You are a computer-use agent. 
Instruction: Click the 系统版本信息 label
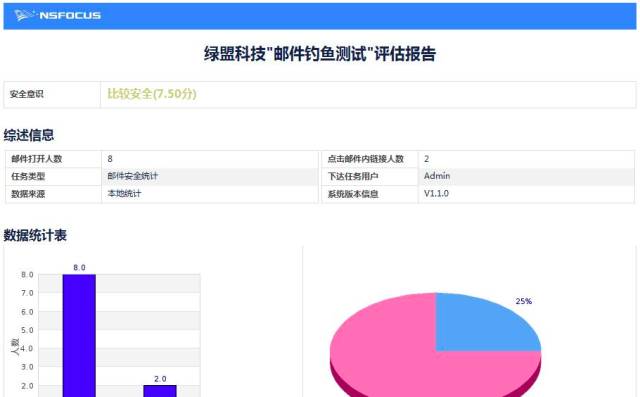pos(353,194)
